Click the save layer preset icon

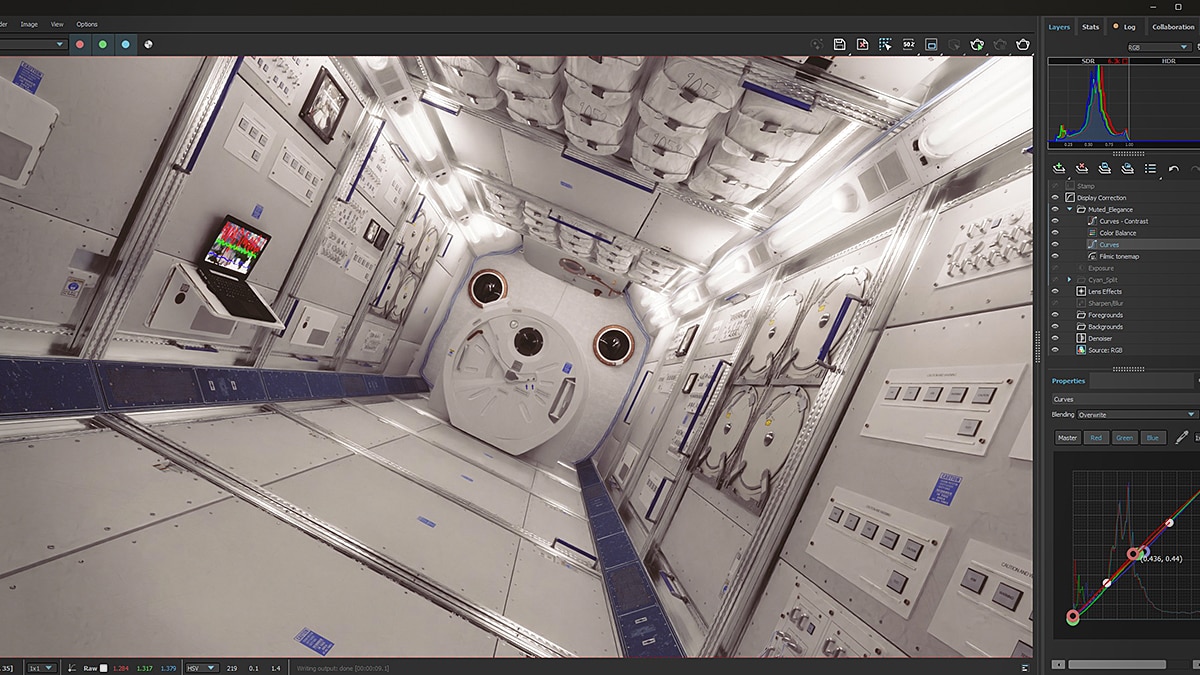[1105, 169]
